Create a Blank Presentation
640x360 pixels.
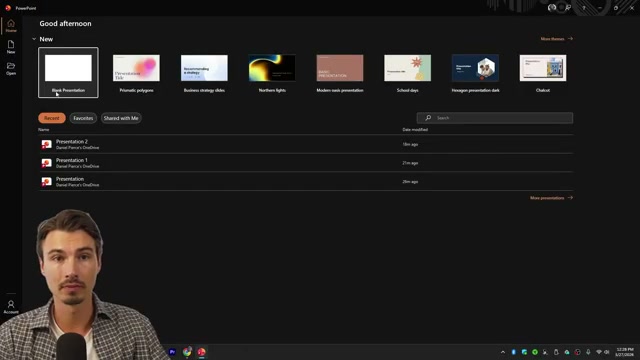point(68,73)
